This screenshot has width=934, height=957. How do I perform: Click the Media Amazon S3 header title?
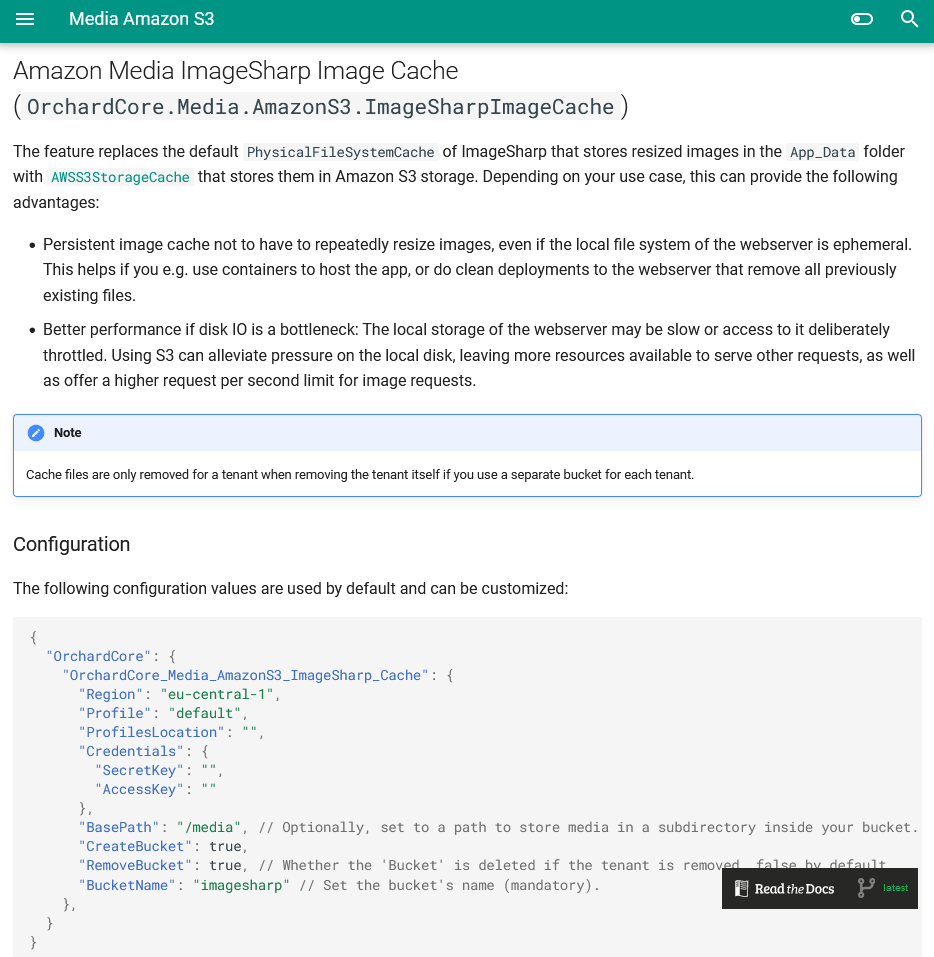(141, 19)
